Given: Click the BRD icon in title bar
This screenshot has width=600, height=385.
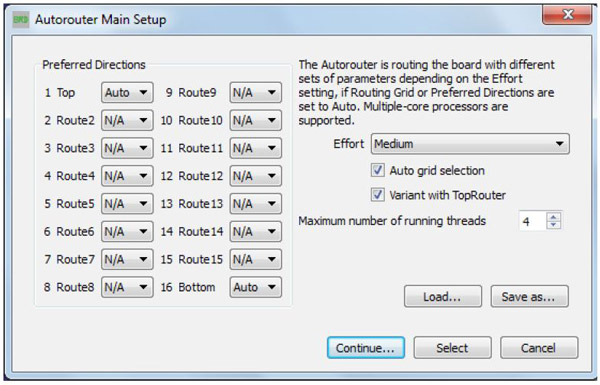Looking at the screenshot, I should coord(21,19).
